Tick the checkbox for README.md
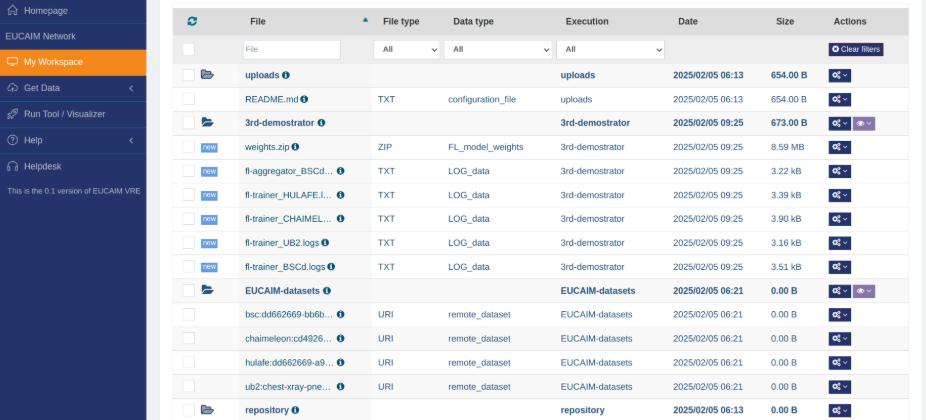The image size is (926, 420). point(189,99)
